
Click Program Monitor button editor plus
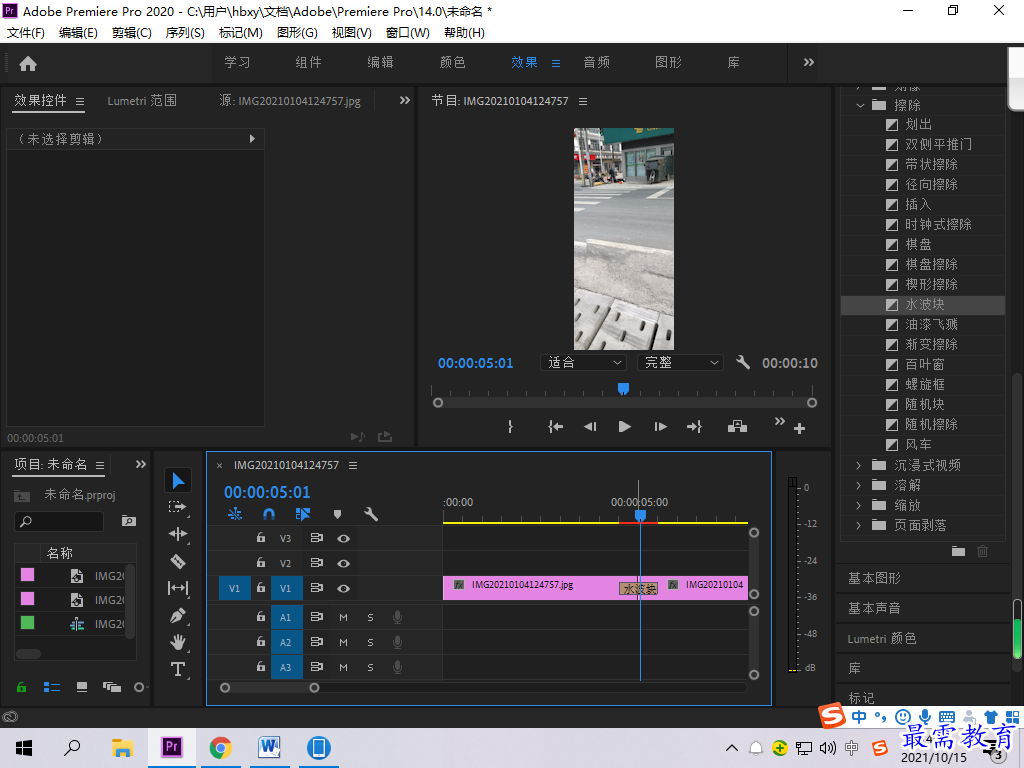coord(799,428)
